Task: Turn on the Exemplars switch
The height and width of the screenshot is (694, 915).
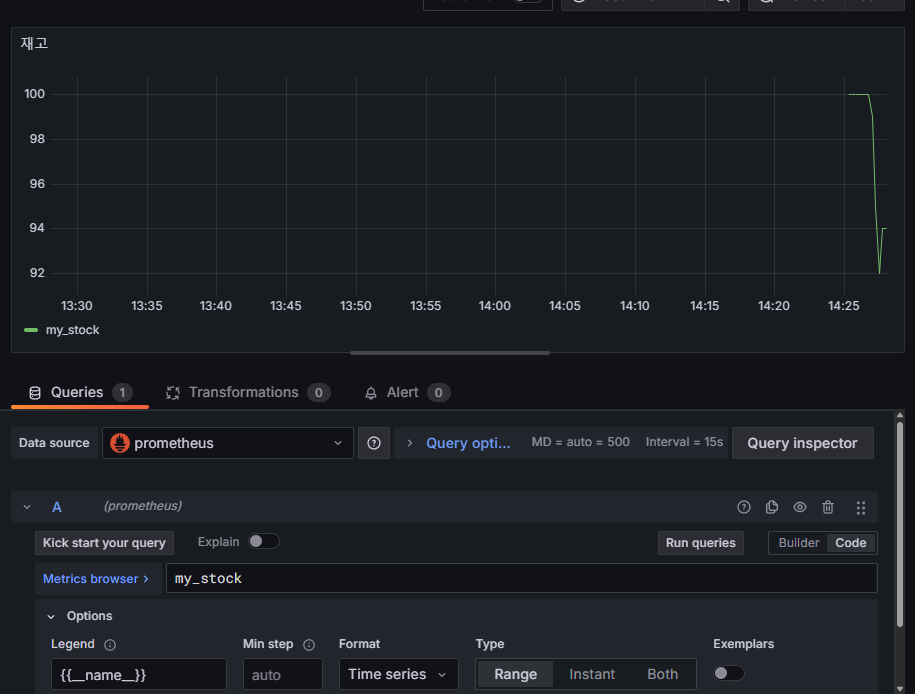Action: coord(729,673)
